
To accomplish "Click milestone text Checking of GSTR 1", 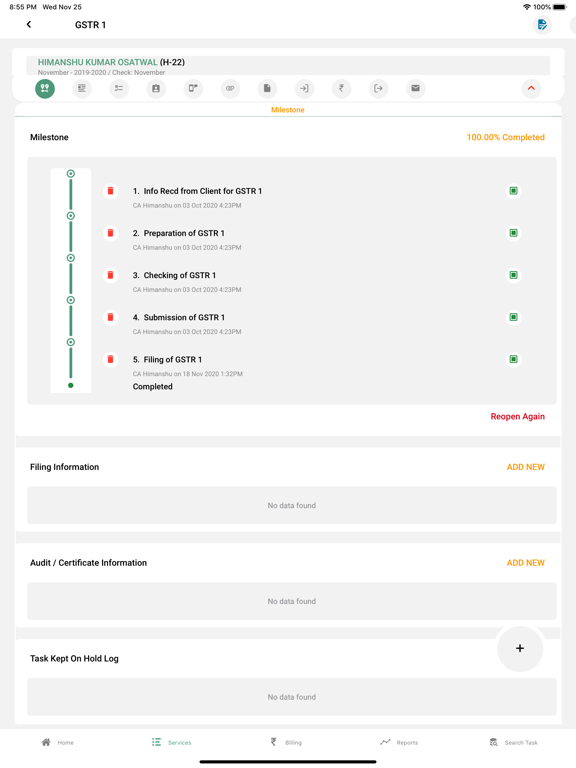I will coord(180,275).
